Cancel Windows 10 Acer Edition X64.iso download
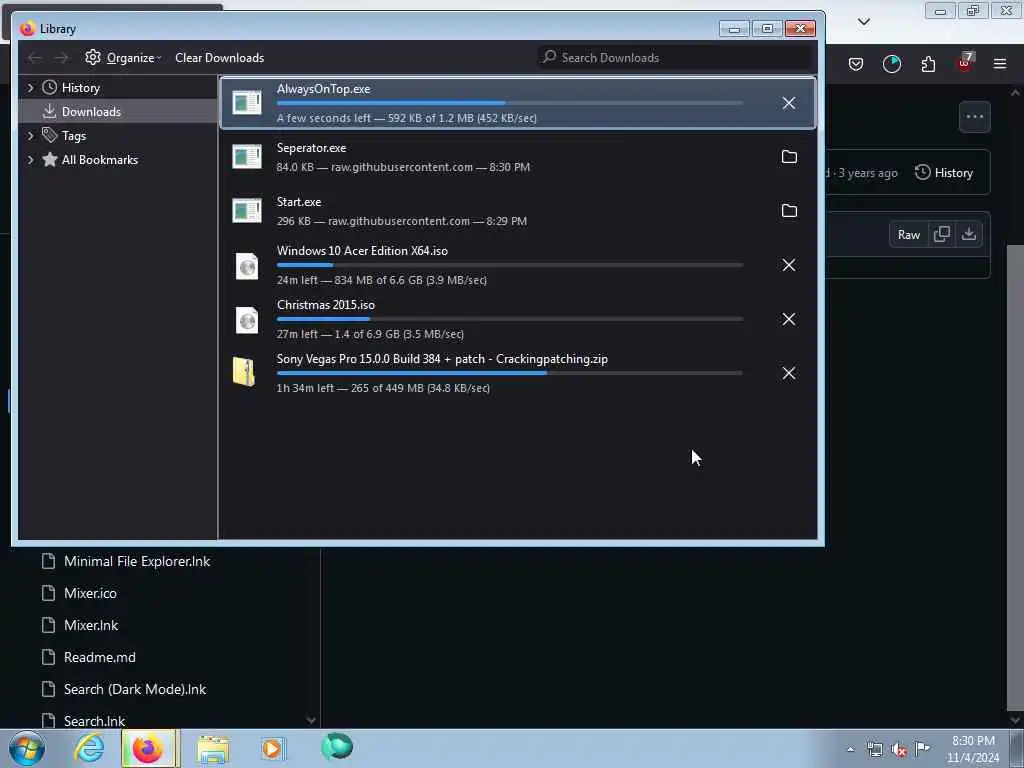 pyautogui.click(x=788, y=265)
